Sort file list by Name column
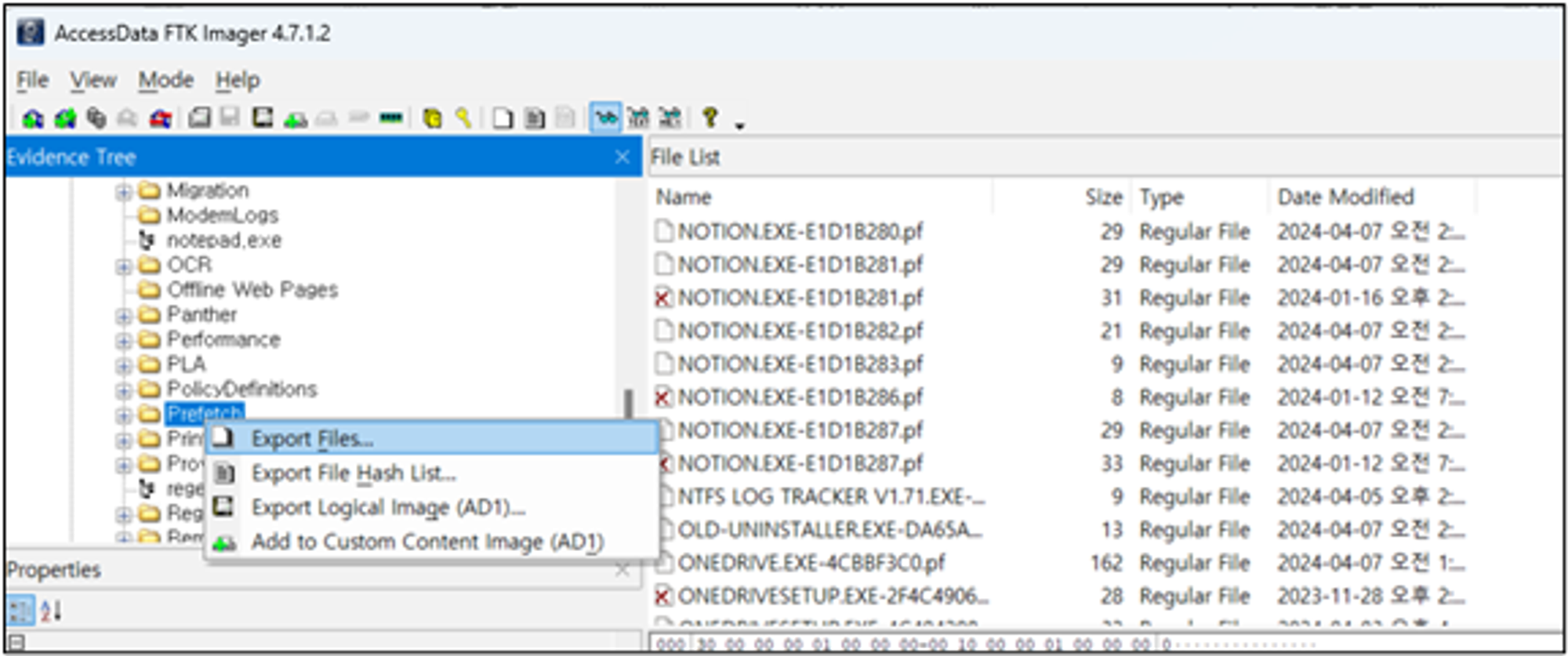Image resolution: width=1568 pixels, height=656 pixels. (x=822, y=197)
